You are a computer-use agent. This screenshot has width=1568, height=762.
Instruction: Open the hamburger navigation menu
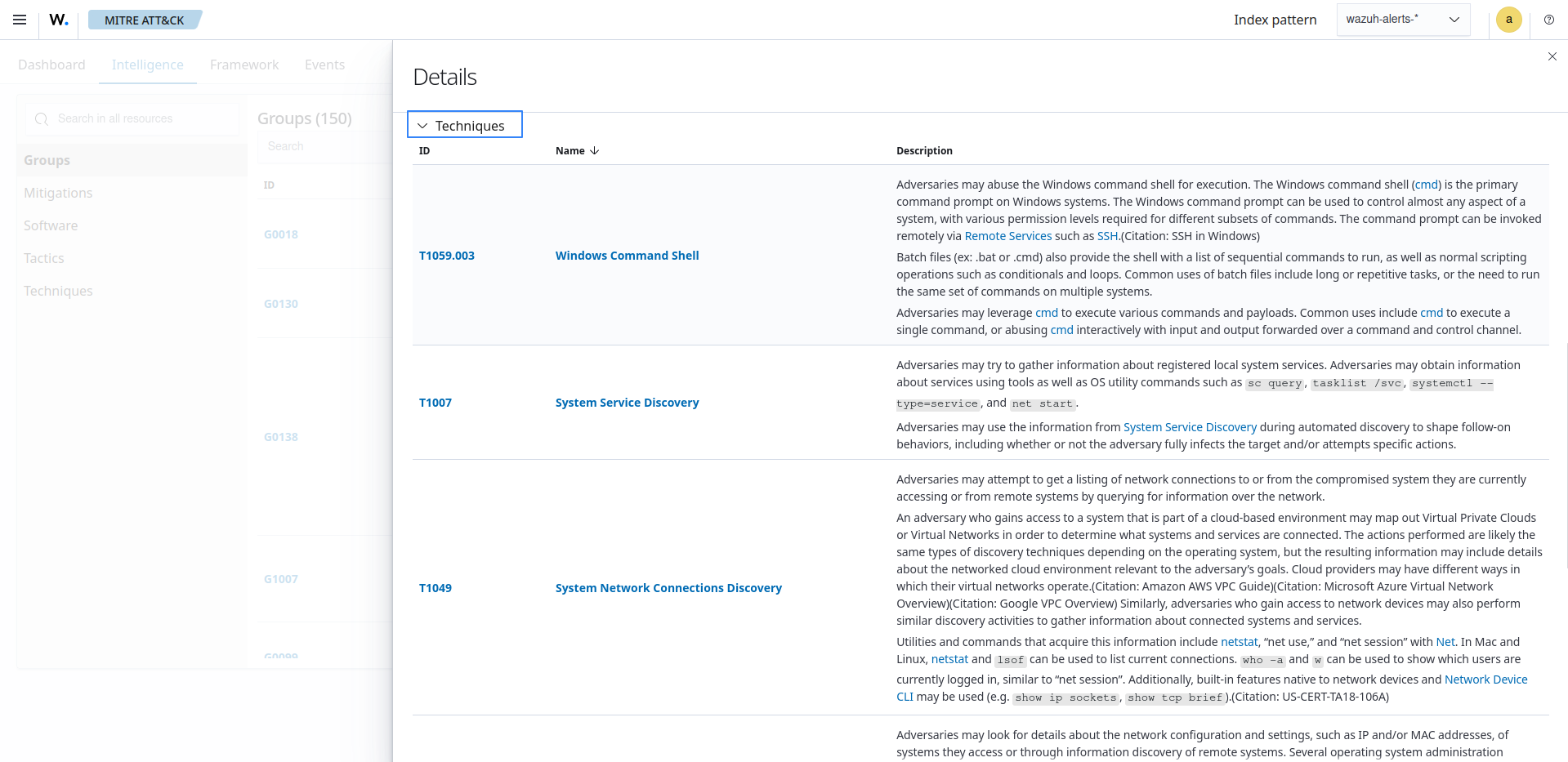tap(20, 20)
